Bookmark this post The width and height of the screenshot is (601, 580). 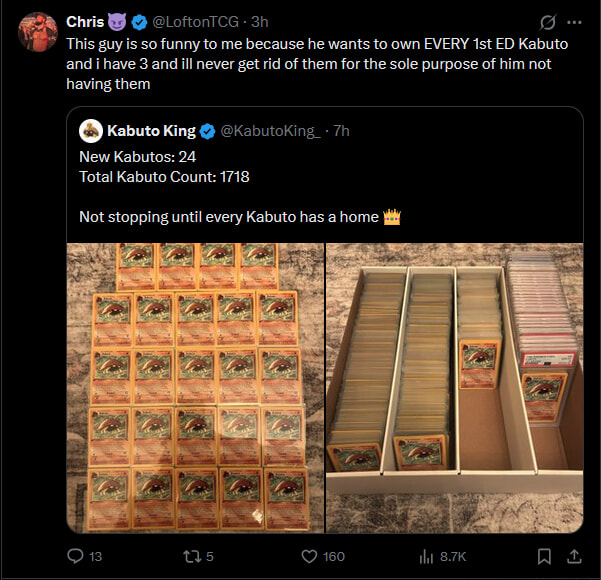coord(544,556)
